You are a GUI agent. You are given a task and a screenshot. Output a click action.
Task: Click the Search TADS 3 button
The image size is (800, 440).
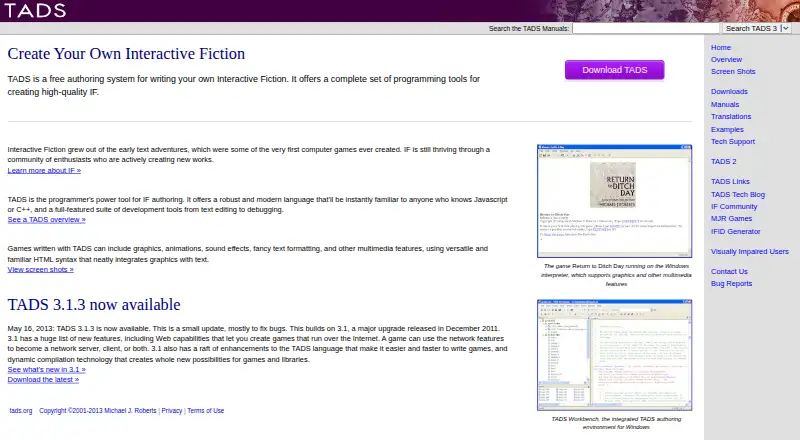coord(751,29)
